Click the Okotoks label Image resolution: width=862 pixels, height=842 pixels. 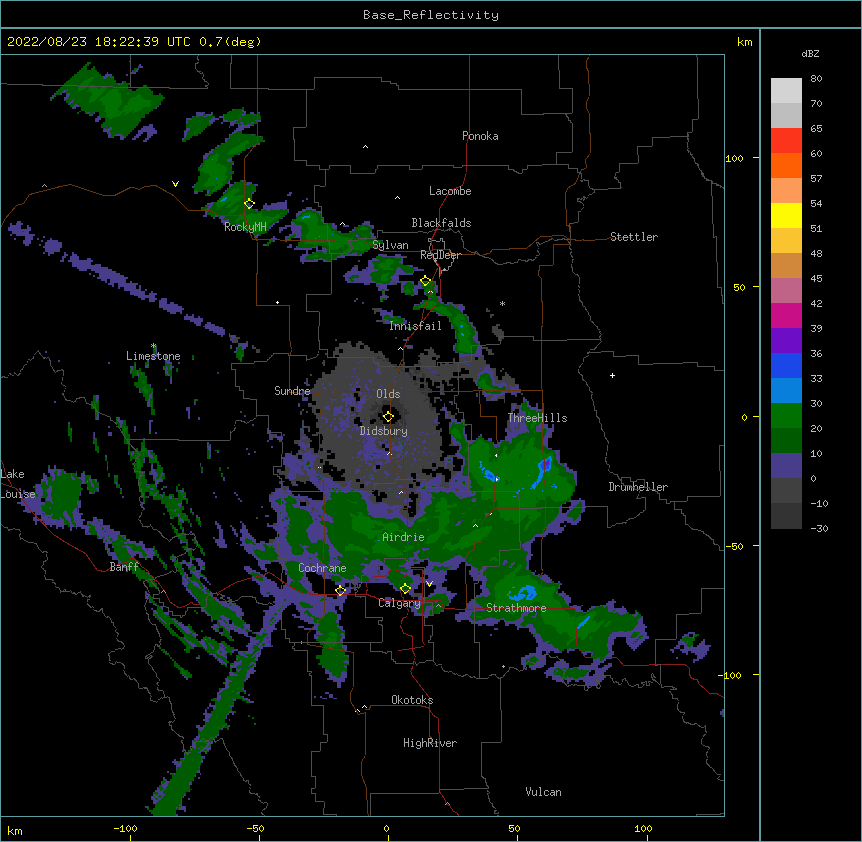coord(412,700)
